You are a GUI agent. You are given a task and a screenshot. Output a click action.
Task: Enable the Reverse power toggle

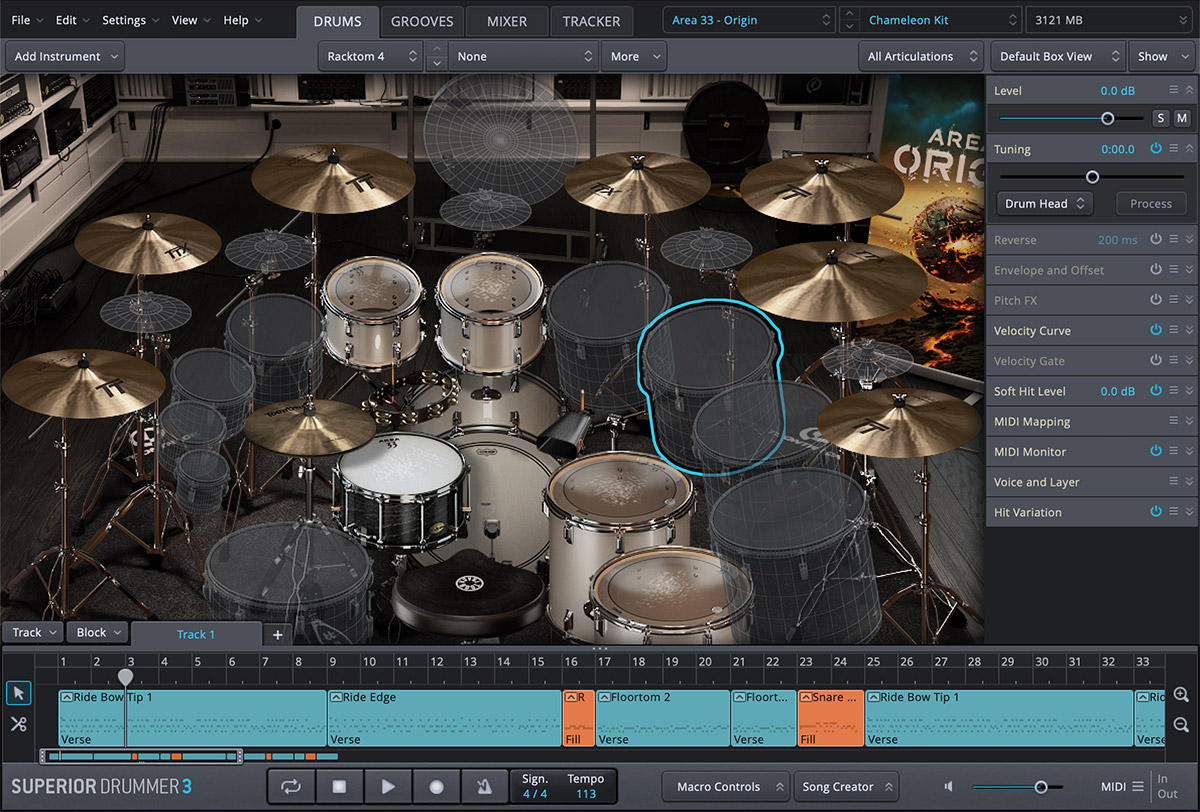(x=1156, y=240)
